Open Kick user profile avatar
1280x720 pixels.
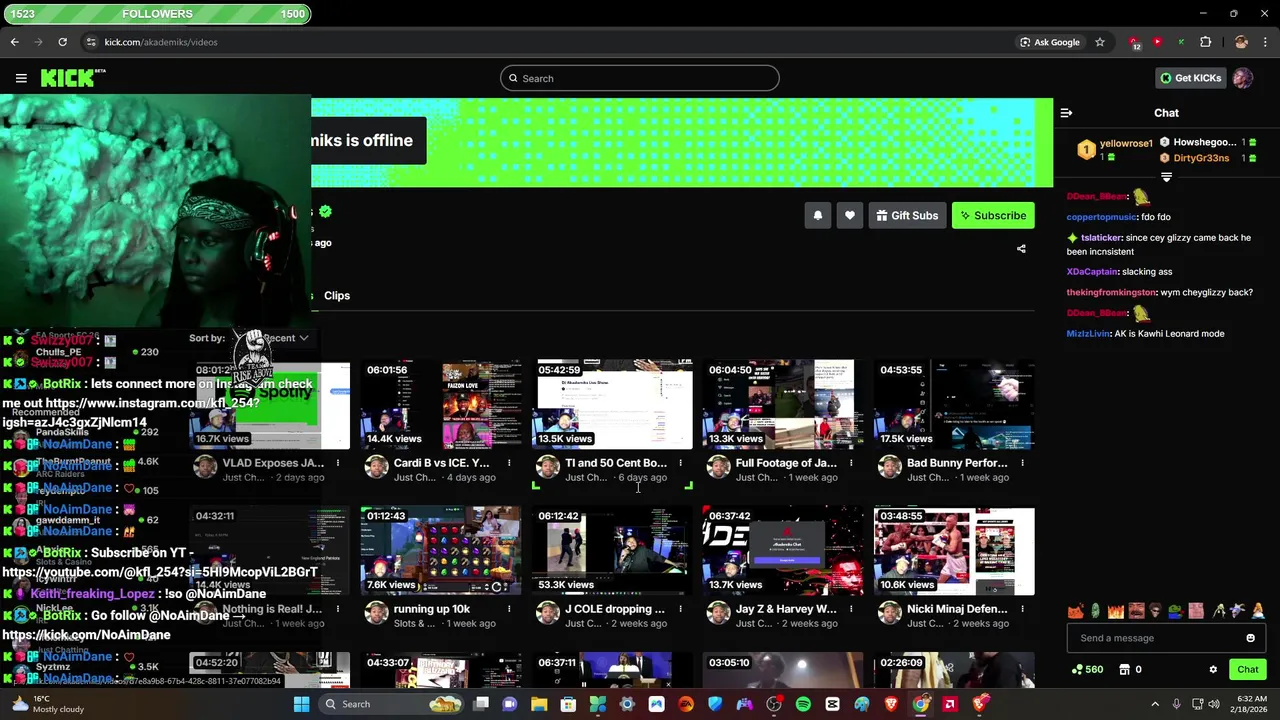[1243, 78]
